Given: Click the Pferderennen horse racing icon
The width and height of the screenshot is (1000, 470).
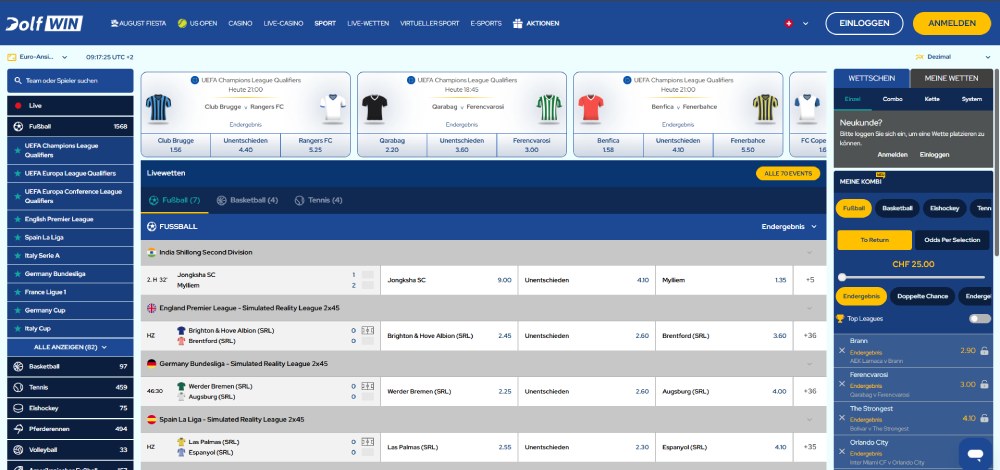Looking at the screenshot, I should pos(18,428).
